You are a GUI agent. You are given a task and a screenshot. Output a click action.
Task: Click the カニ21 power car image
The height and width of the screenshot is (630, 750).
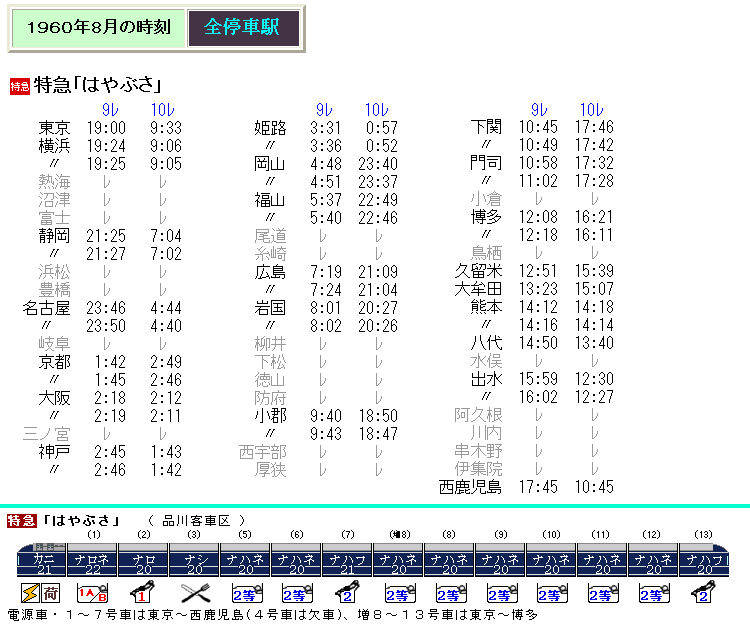point(42,560)
